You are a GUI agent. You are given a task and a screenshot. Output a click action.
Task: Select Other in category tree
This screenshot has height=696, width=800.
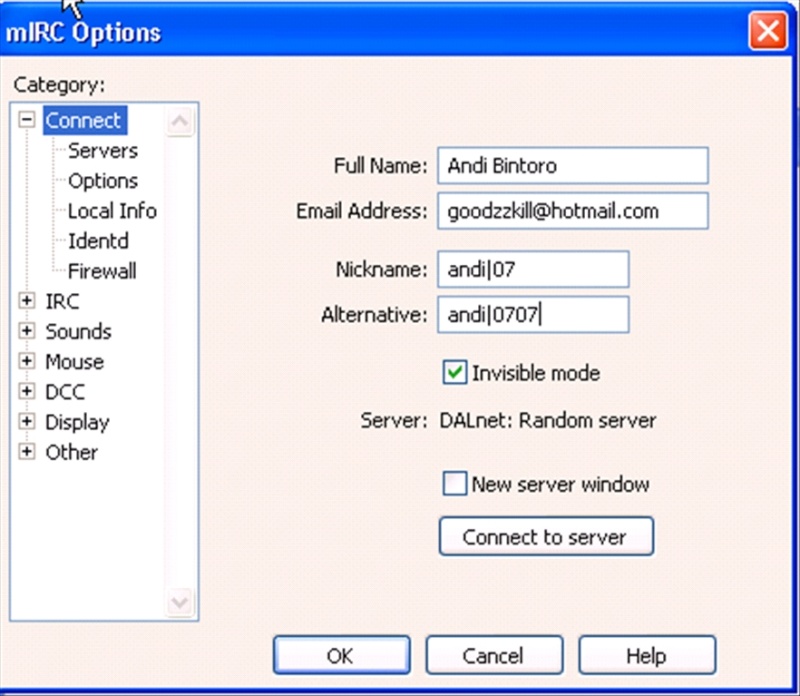(x=71, y=452)
